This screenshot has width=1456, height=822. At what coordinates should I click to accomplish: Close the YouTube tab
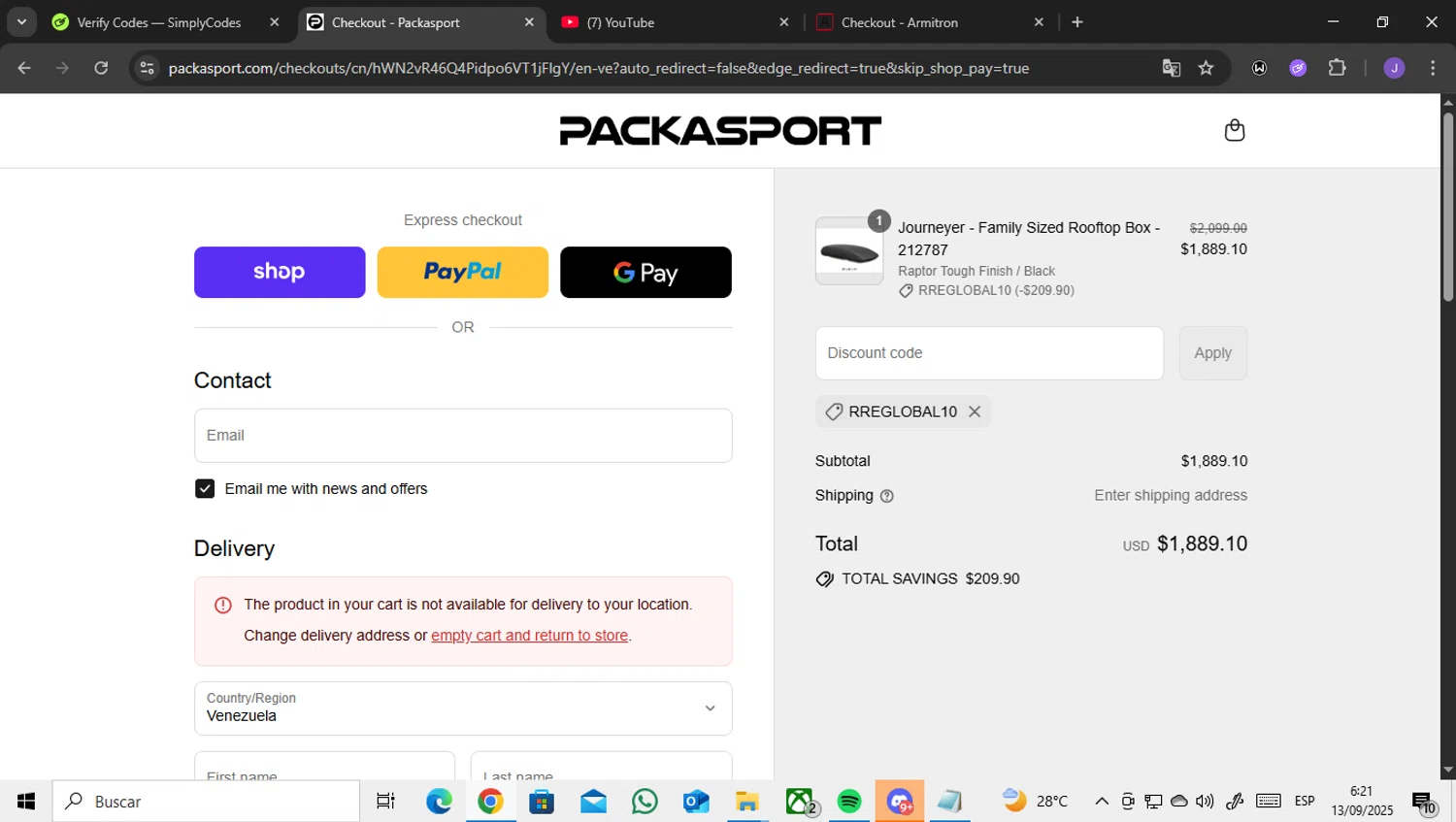784,22
